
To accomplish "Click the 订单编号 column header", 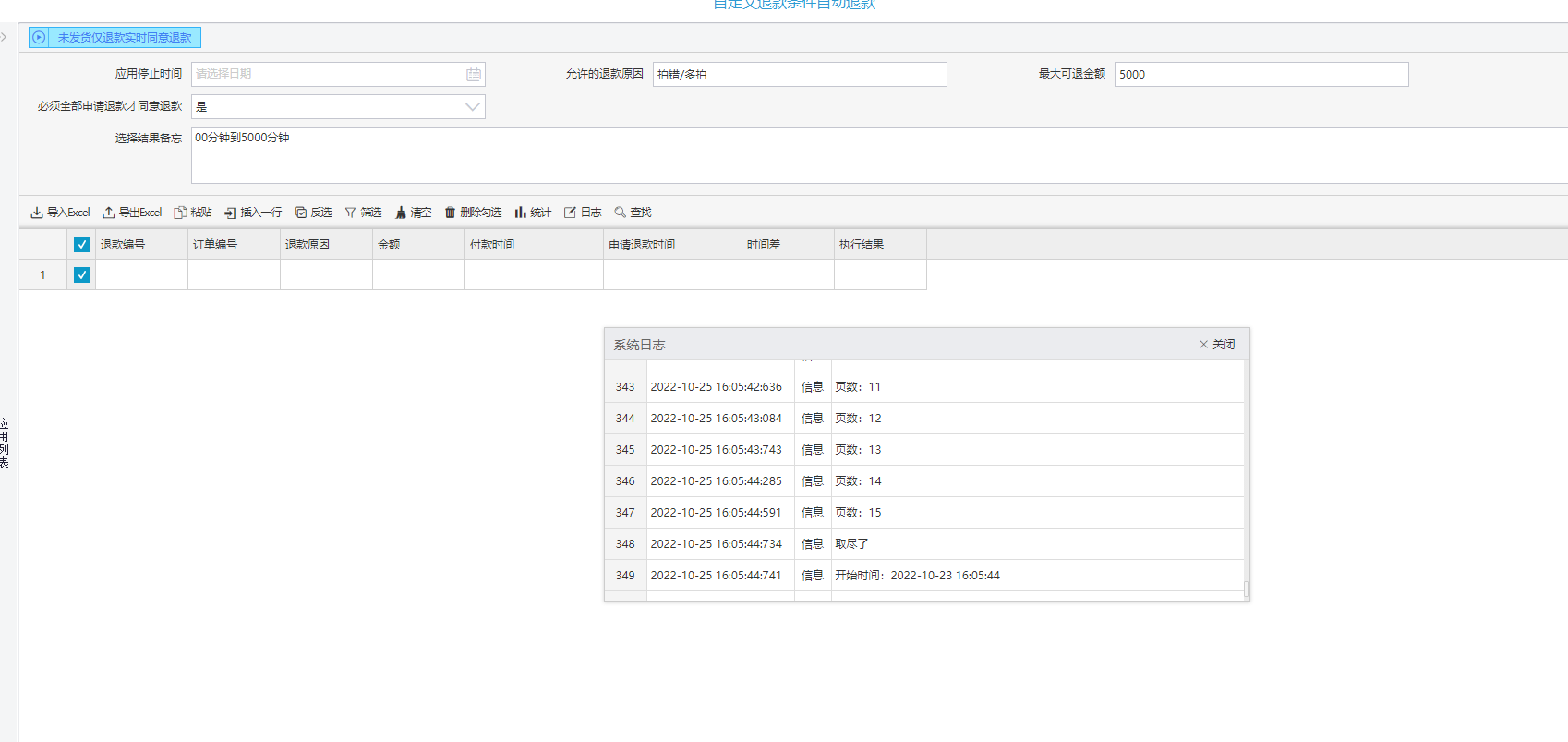I will 235,245.
